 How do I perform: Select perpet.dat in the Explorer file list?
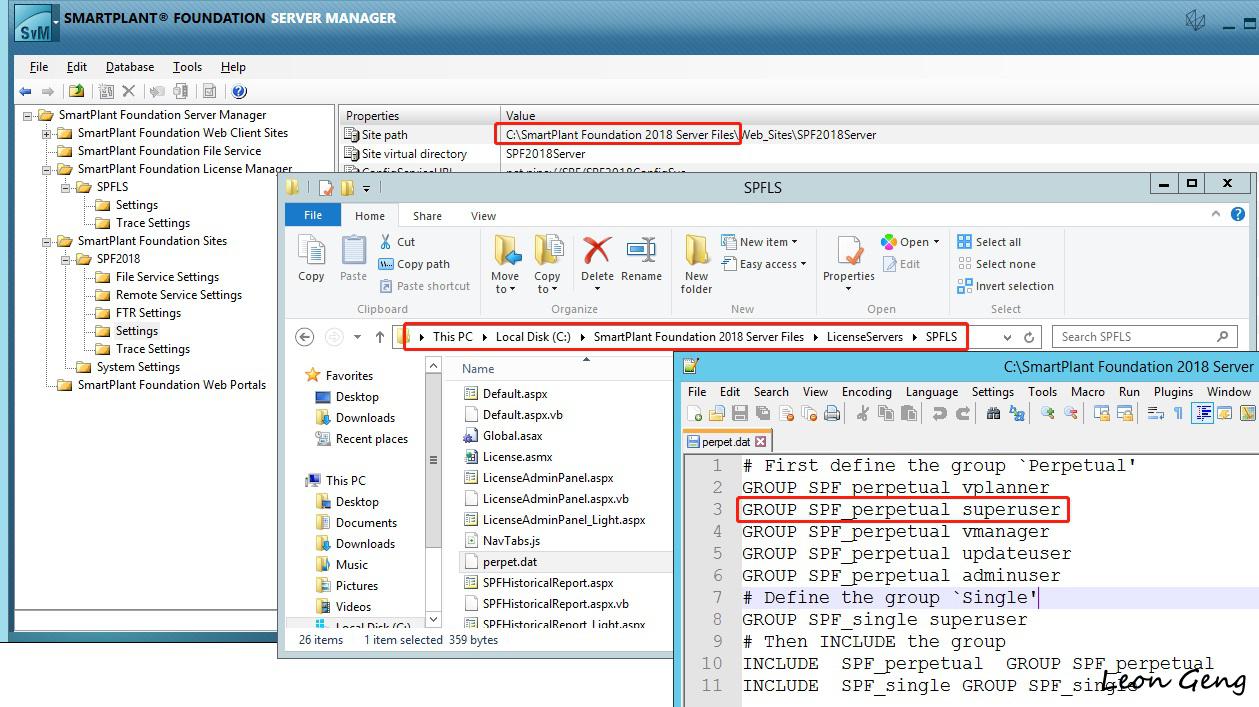509,562
